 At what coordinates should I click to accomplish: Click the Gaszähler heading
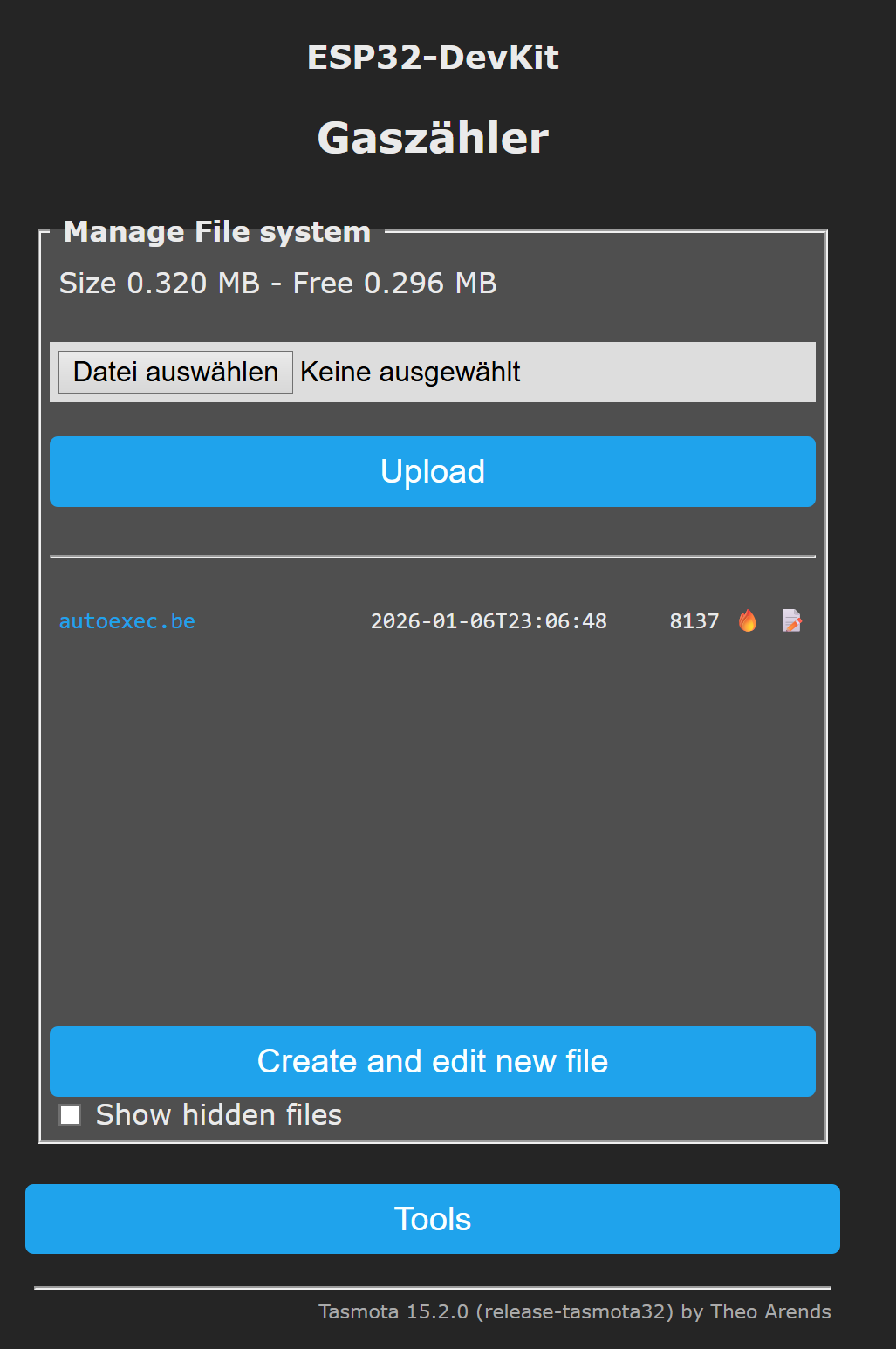(433, 138)
